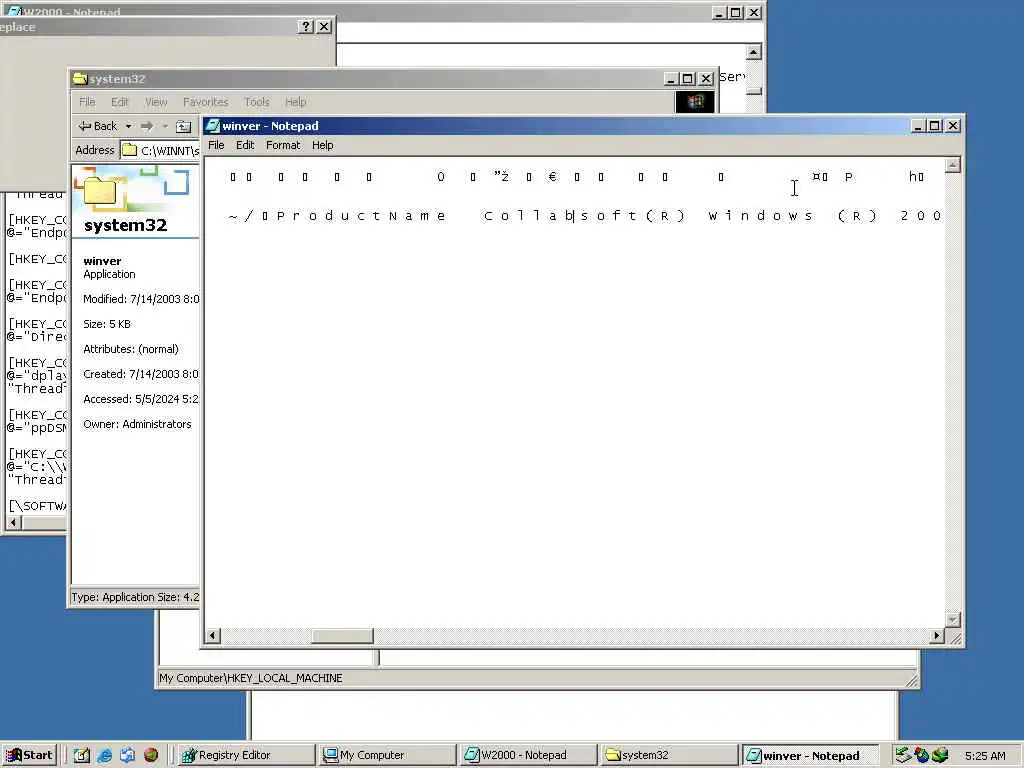
Task: Switch to system32 taskbar button
Action: click(x=670, y=755)
